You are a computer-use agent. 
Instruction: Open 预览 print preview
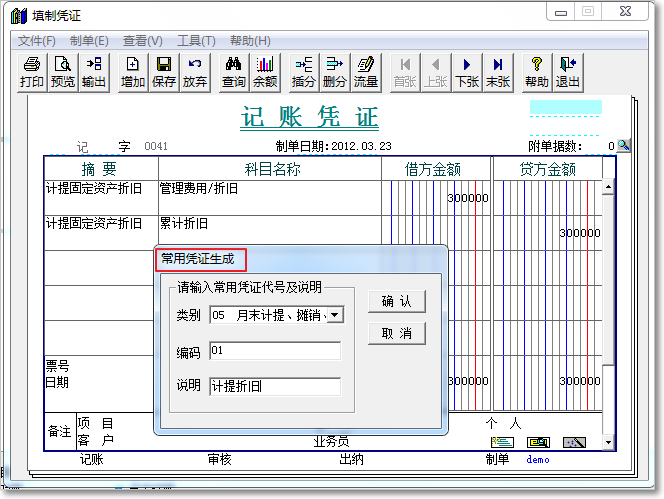(63, 72)
